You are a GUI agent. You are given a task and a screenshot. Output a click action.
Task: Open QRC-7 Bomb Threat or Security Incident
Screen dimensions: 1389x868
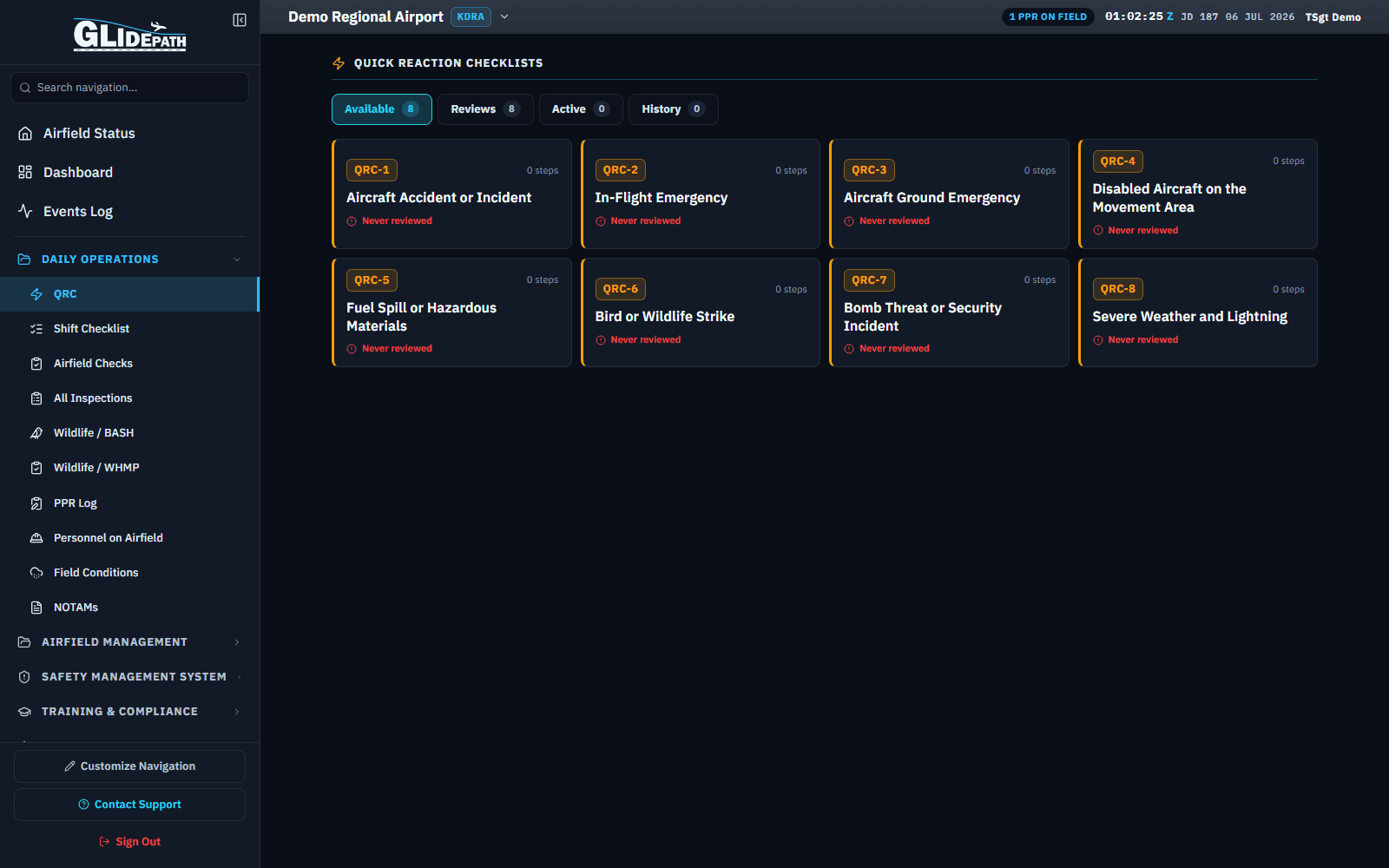coord(949,312)
